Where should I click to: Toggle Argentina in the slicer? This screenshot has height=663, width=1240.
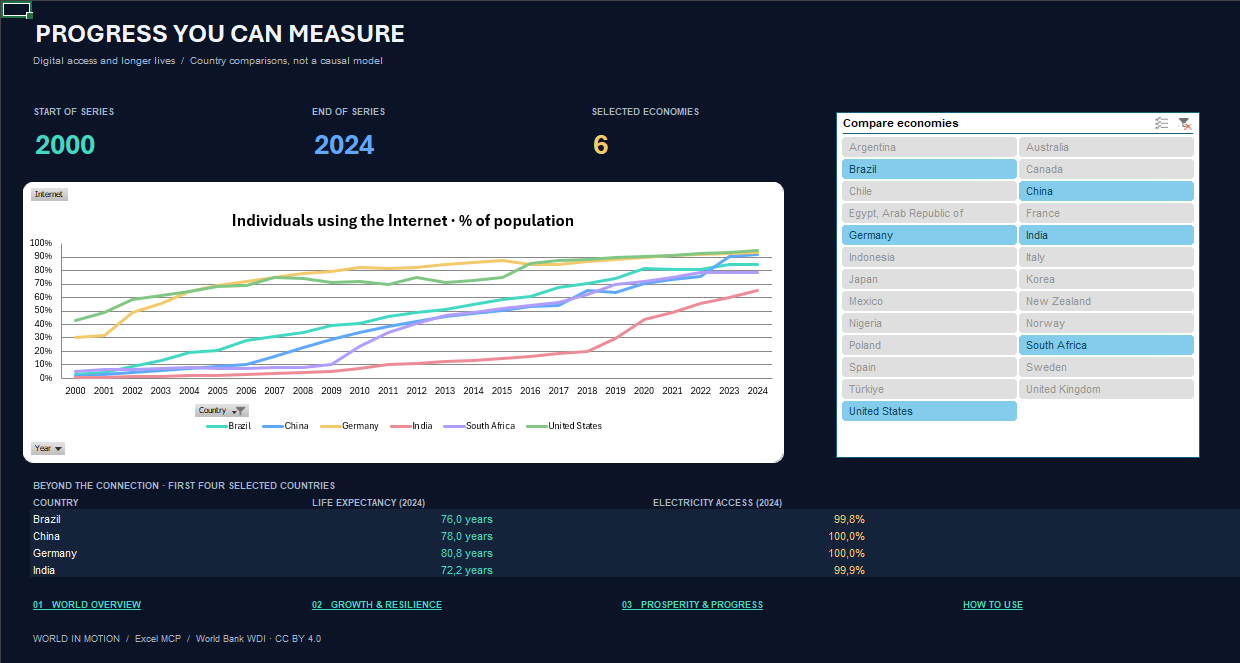coord(929,147)
